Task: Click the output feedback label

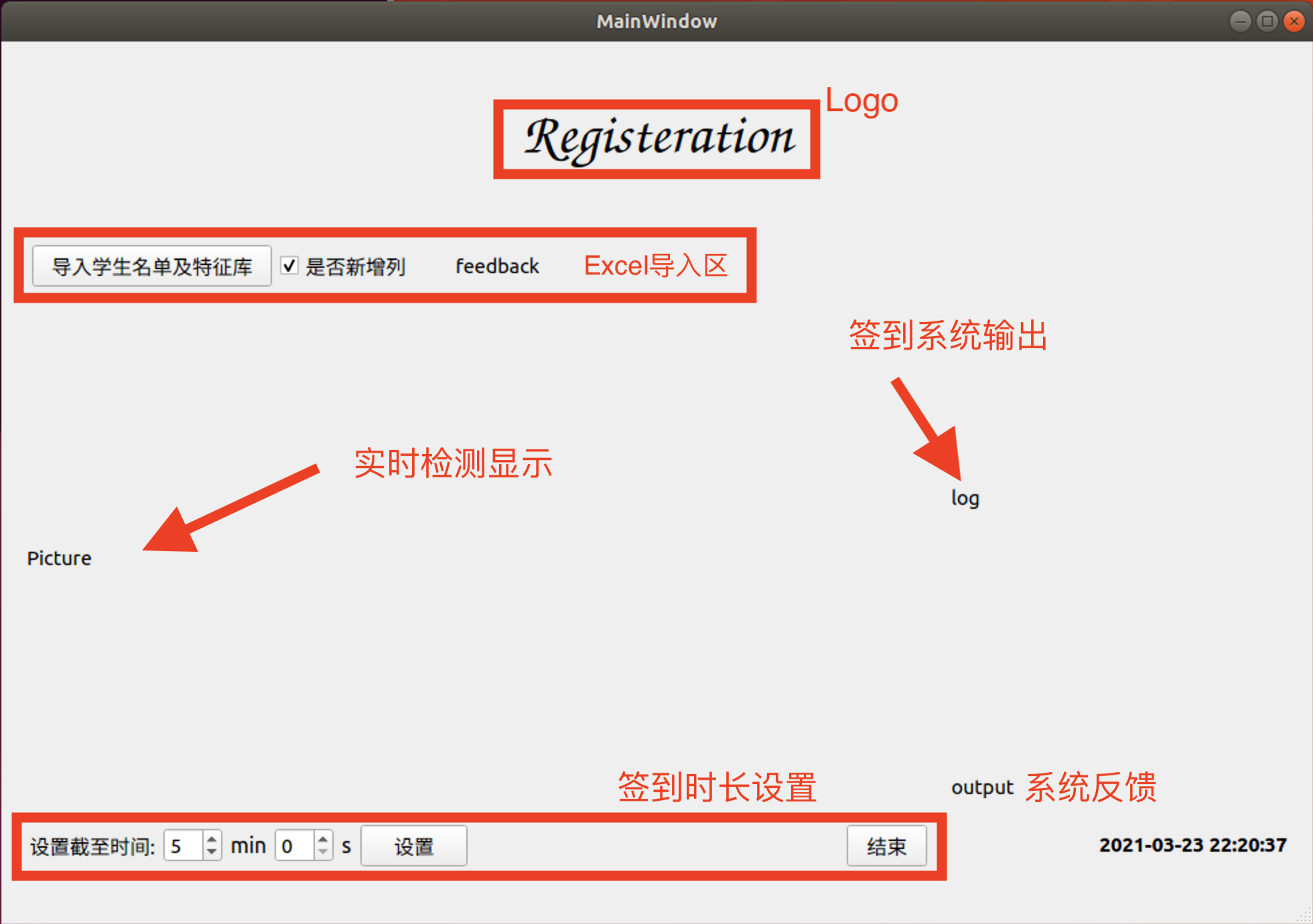Action: coord(982,787)
